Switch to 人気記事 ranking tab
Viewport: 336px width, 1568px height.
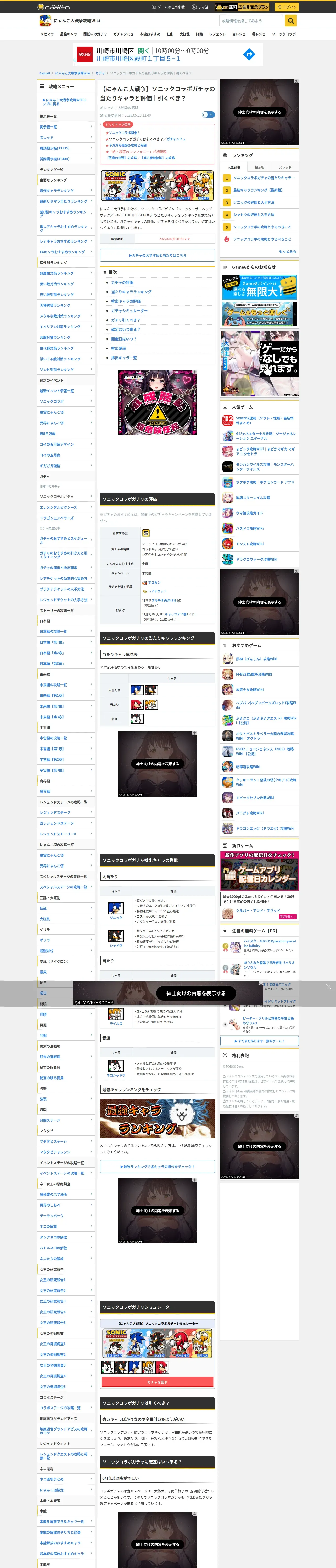pyautogui.click(x=234, y=168)
